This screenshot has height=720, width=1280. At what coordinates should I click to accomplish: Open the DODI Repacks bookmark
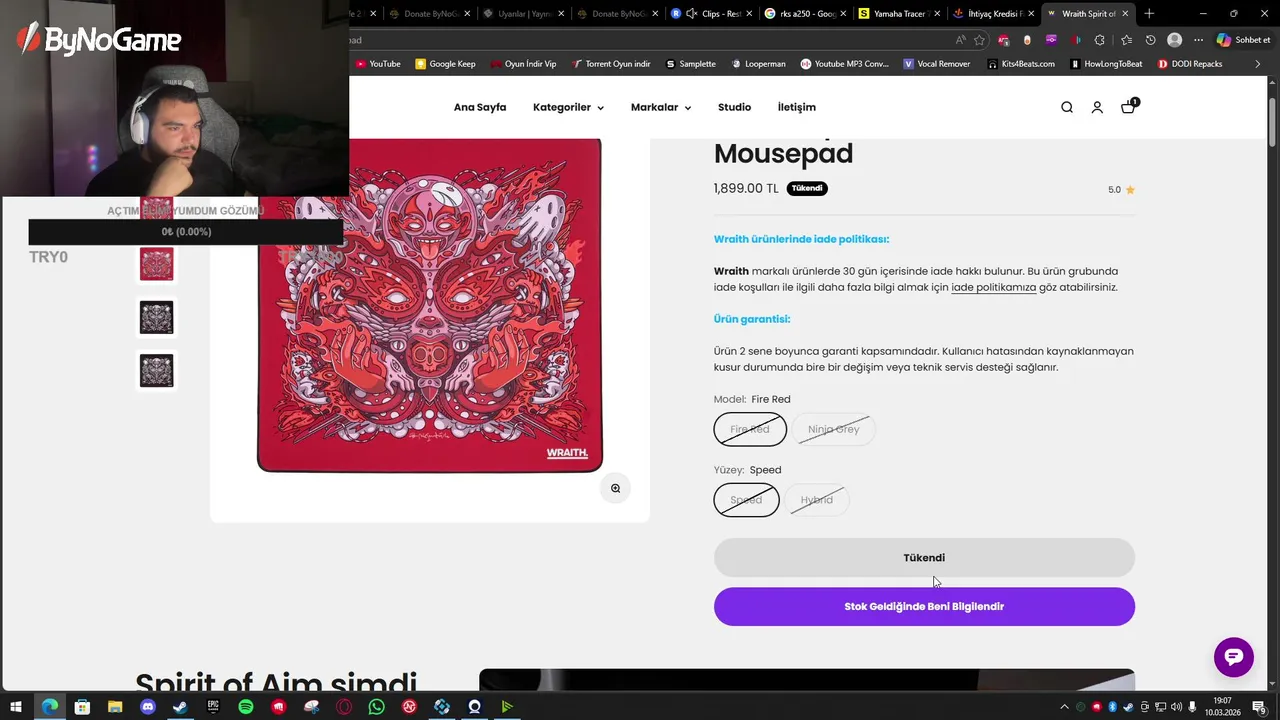(x=1190, y=64)
